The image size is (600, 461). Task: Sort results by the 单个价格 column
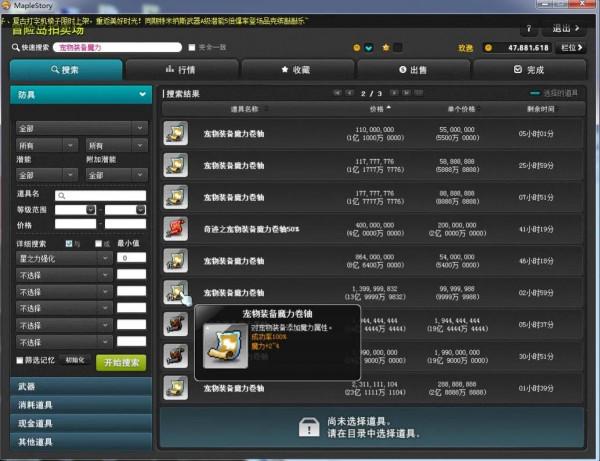tap(463, 109)
